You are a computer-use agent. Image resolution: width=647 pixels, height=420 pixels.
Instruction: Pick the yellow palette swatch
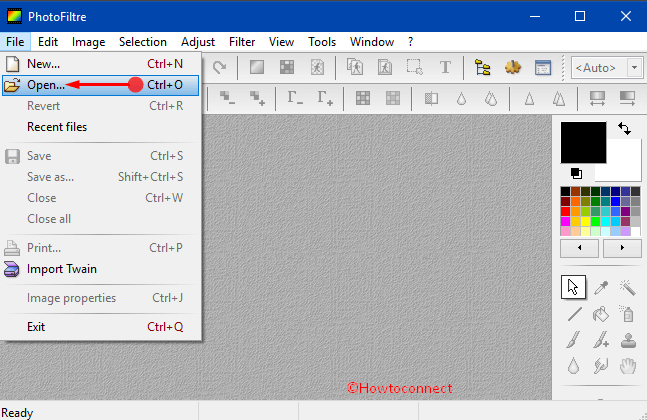point(586,222)
